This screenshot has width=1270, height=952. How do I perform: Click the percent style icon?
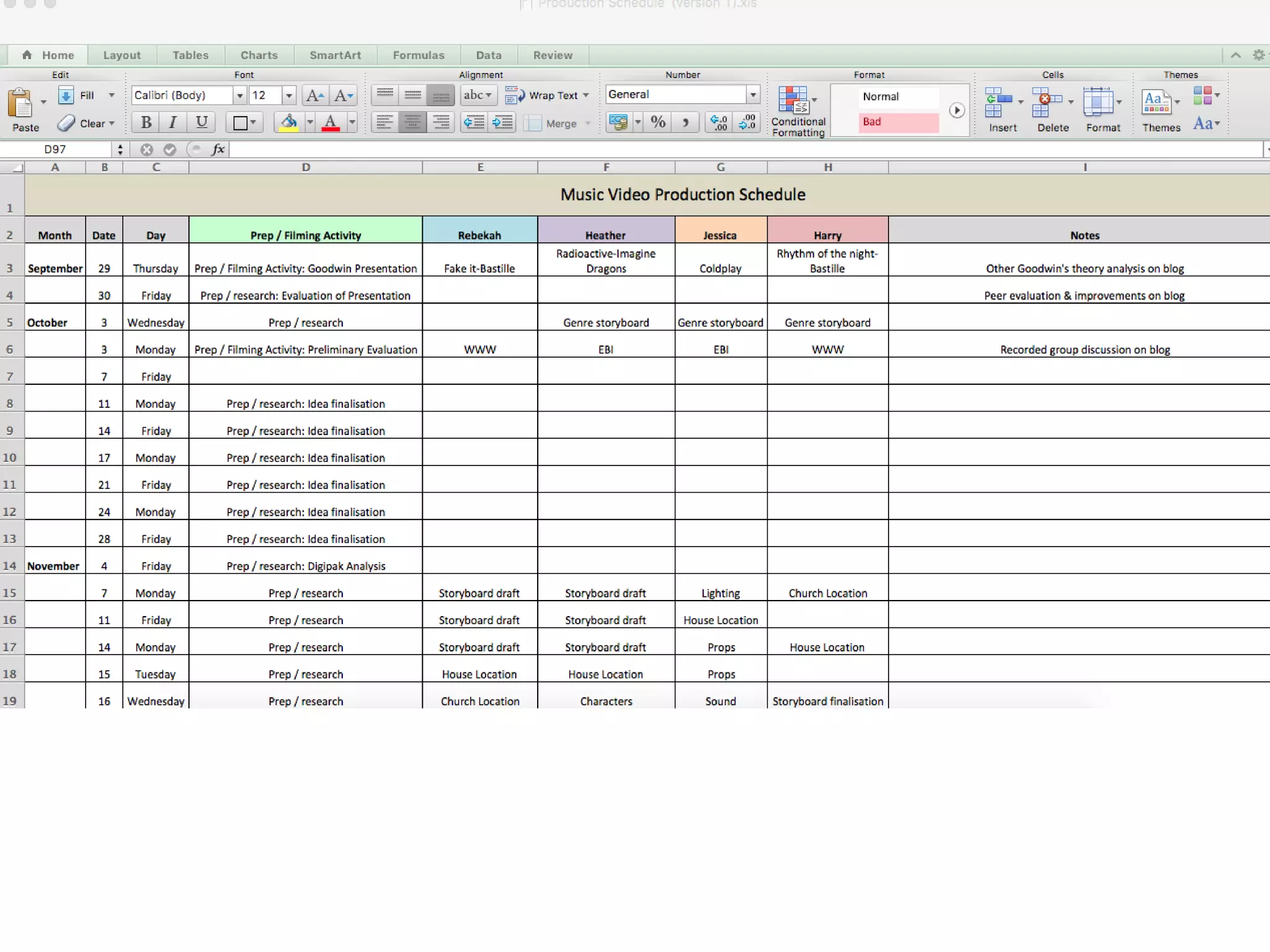coord(658,122)
